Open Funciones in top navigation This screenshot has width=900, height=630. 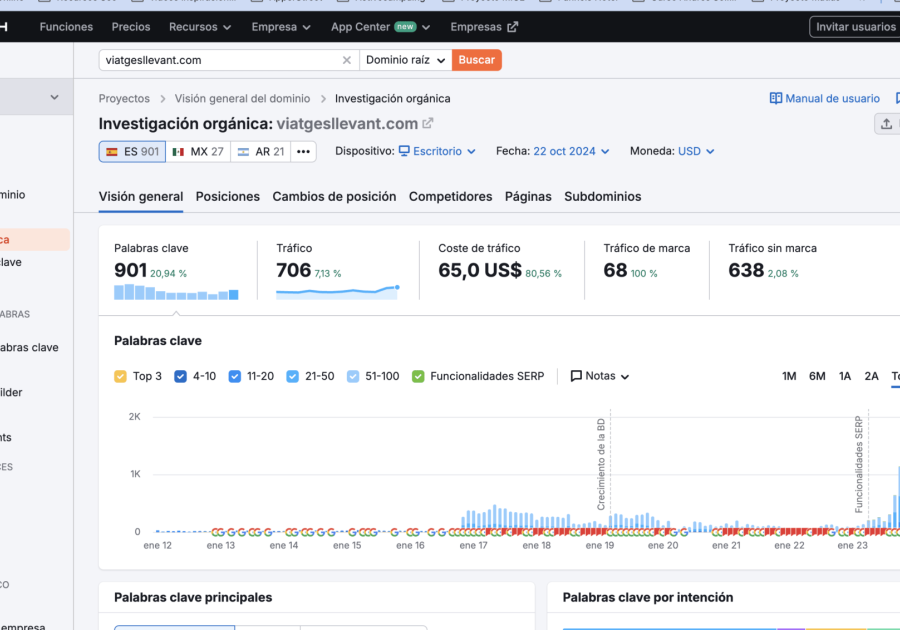(x=66, y=27)
